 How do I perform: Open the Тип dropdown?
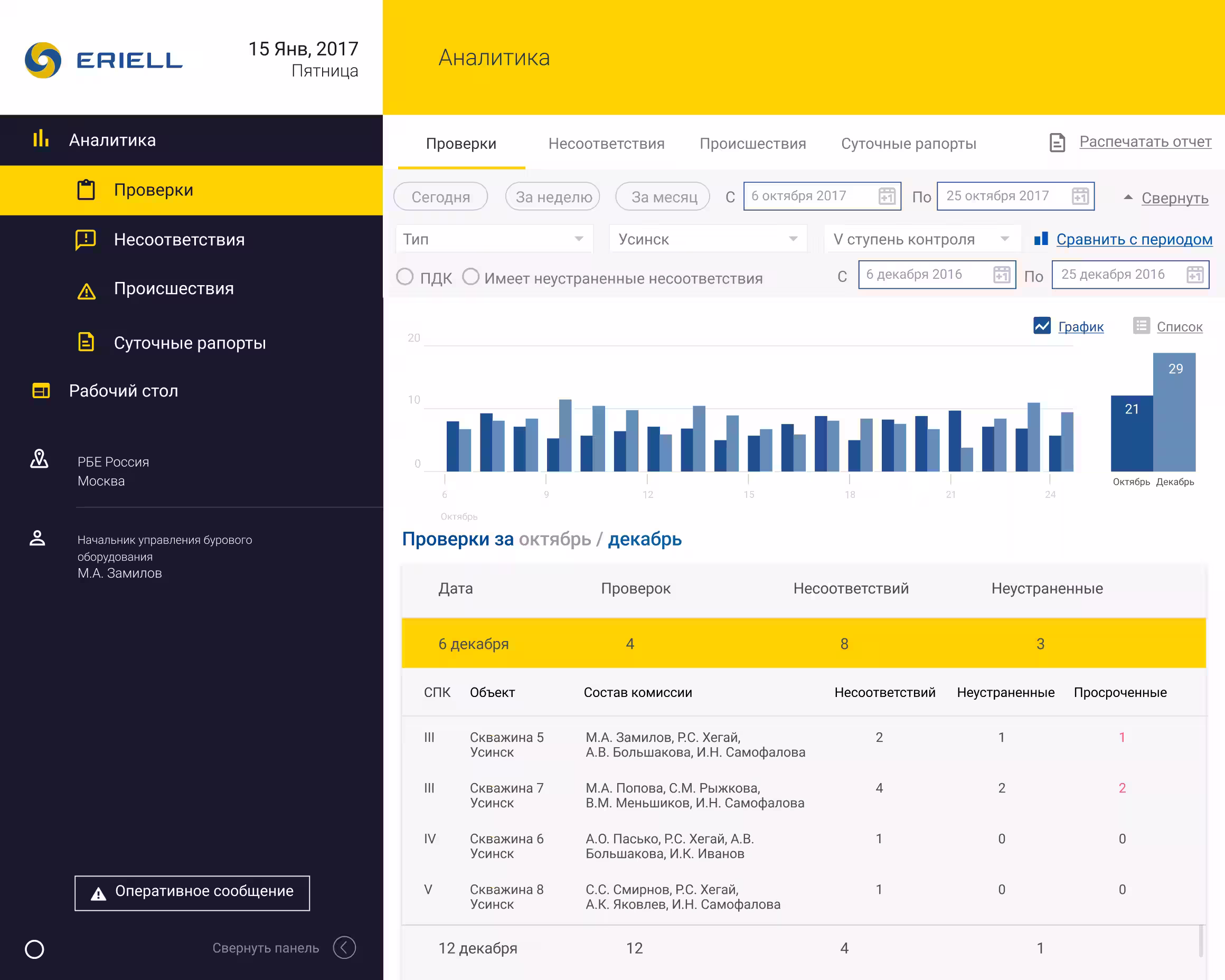(493, 239)
